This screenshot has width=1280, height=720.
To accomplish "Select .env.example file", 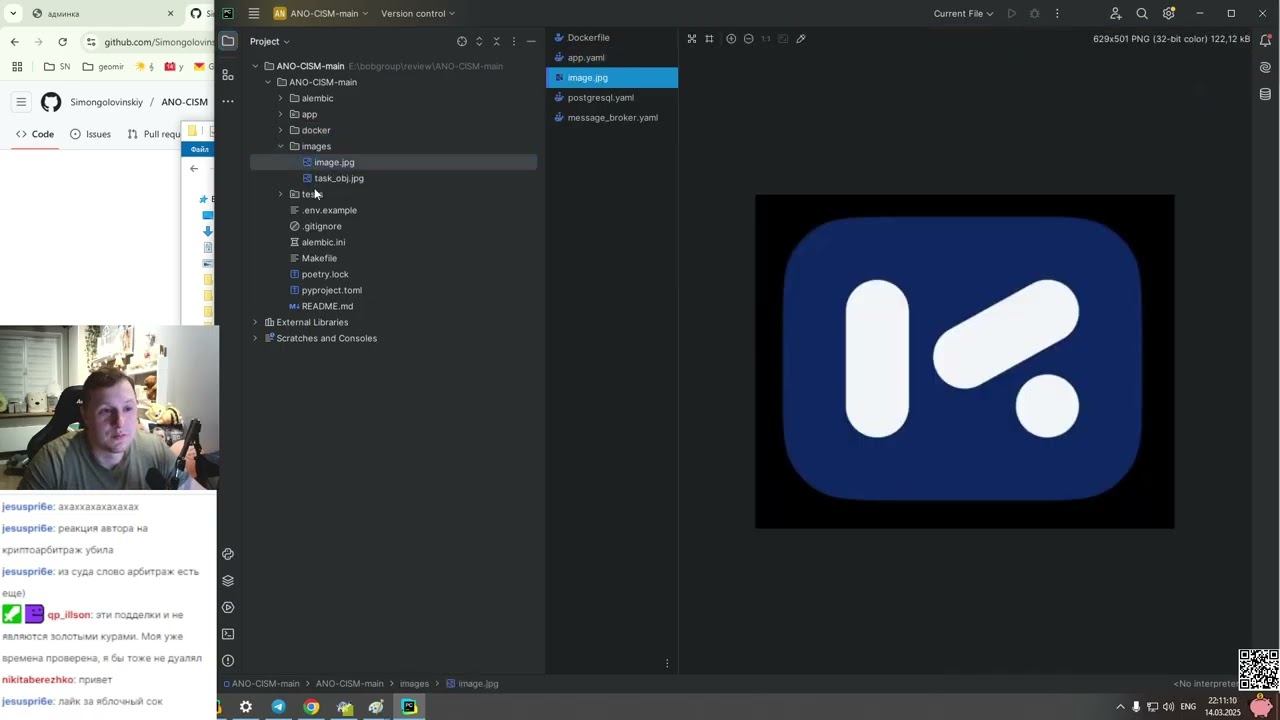I will pos(329,210).
